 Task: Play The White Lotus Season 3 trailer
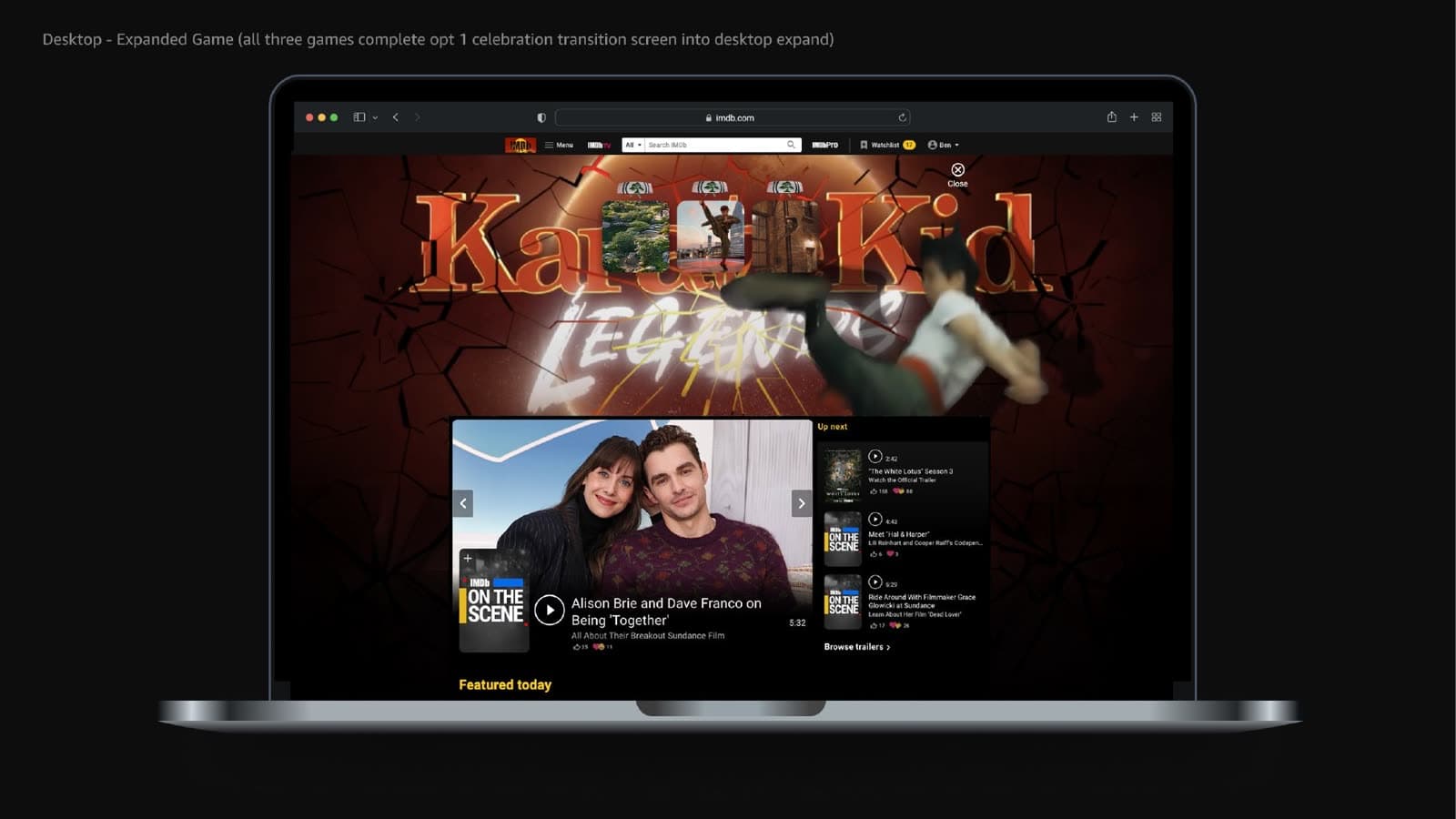tap(875, 457)
